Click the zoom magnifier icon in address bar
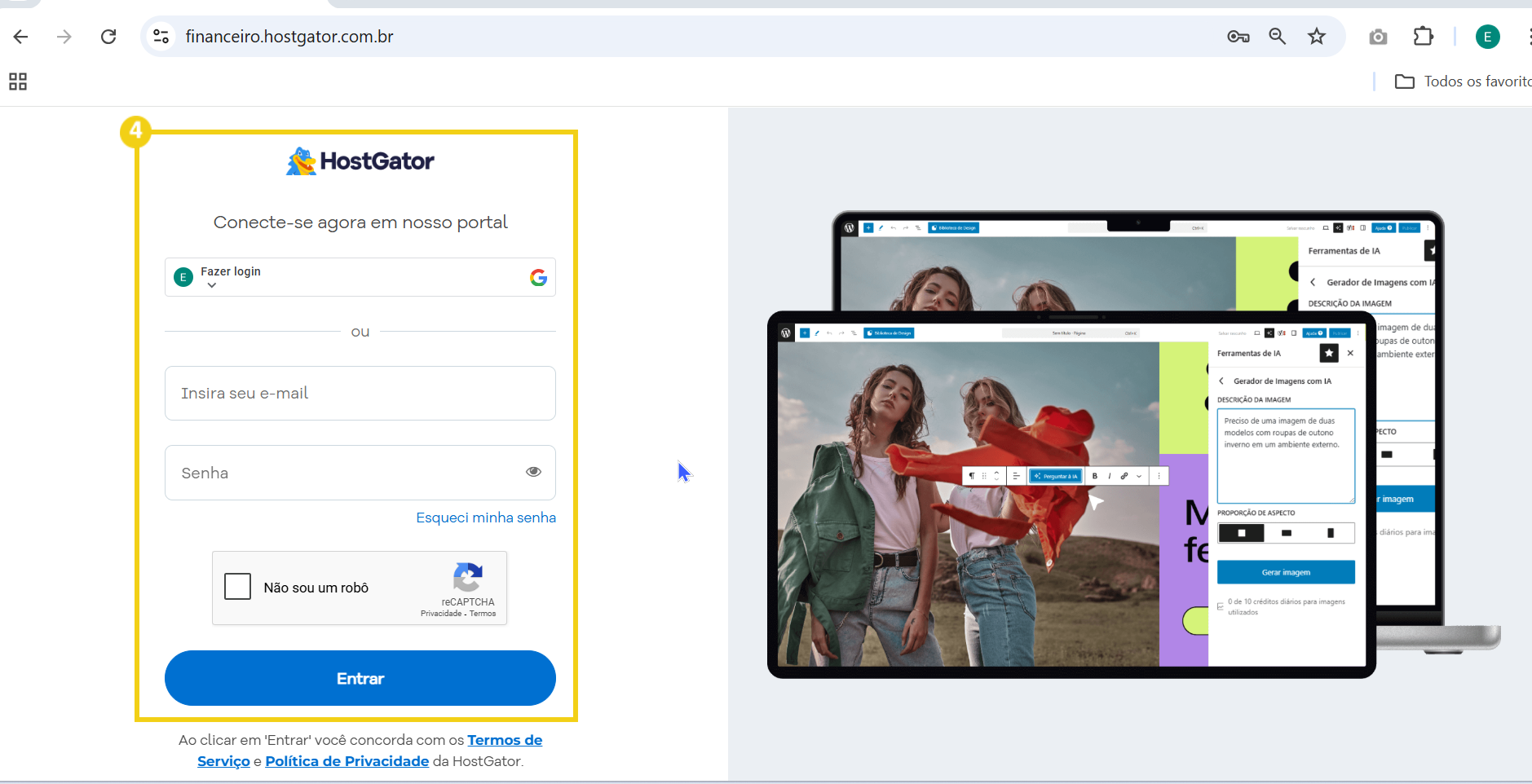 point(1278,37)
